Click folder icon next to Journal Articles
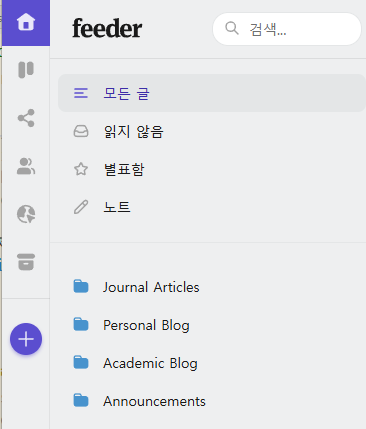This screenshot has height=429, width=366. click(x=81, y=287)
